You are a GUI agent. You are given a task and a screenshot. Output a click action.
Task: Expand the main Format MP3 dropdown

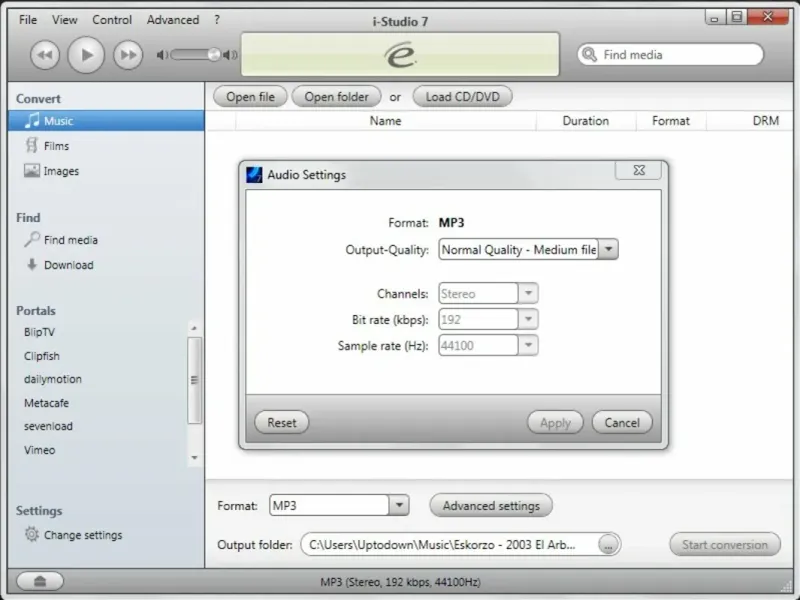pyautogui.click(x=399, y=505)
